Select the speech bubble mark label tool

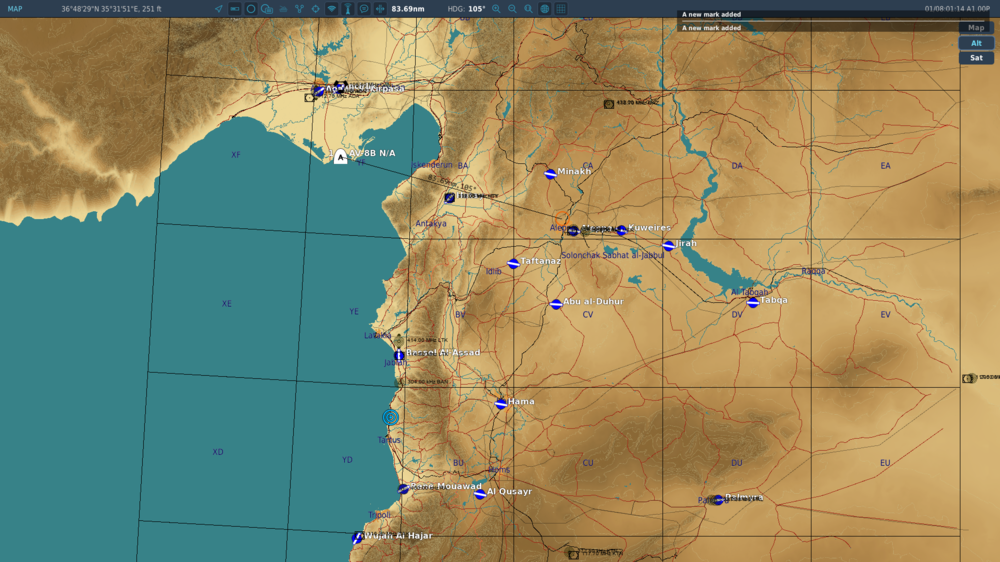[364, 9]
